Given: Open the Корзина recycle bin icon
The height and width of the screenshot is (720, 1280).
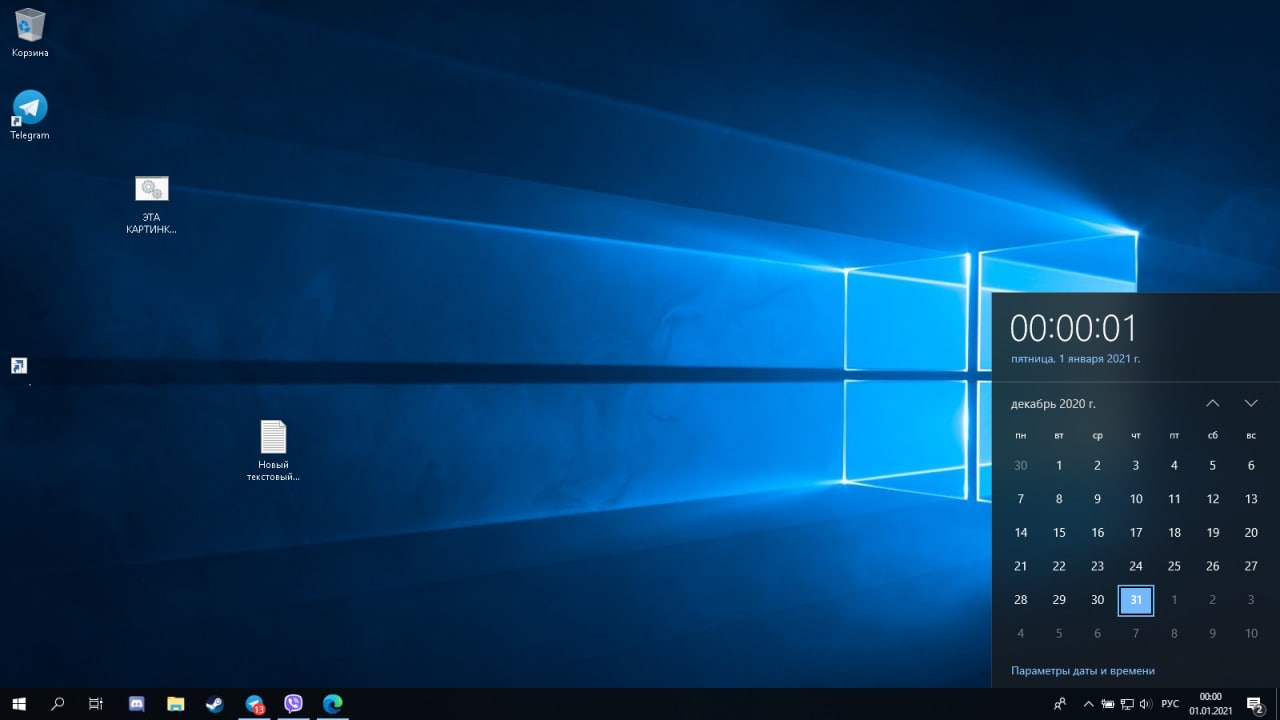Looking at the screenshot, I should 30,33.
